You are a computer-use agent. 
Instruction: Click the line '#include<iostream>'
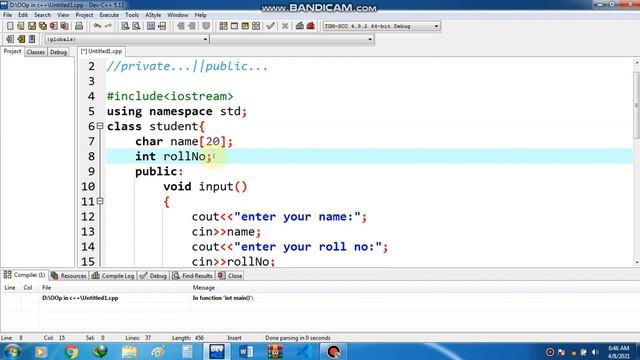coord(170,96)
